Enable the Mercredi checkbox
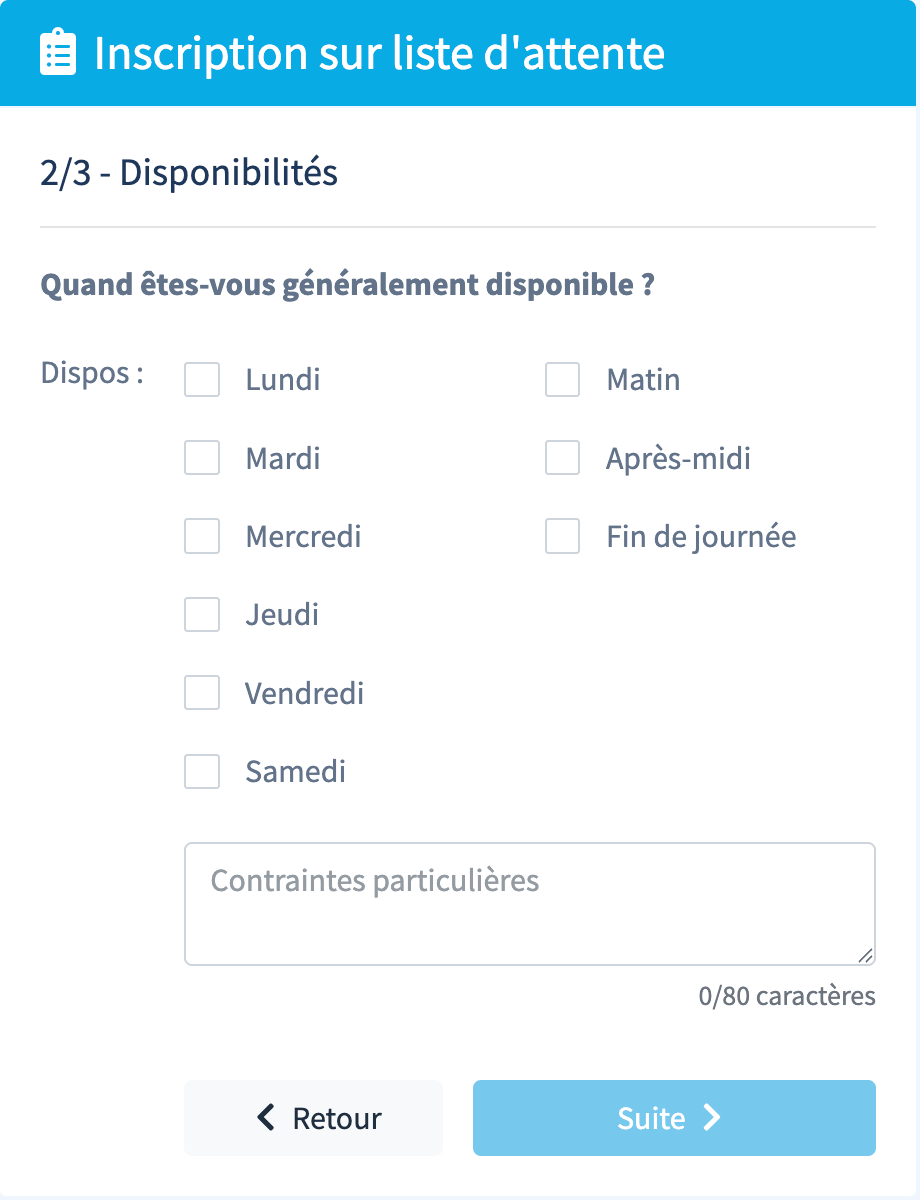The width and height of the screenshot is (920, 1200). click(x=202, y=536)
